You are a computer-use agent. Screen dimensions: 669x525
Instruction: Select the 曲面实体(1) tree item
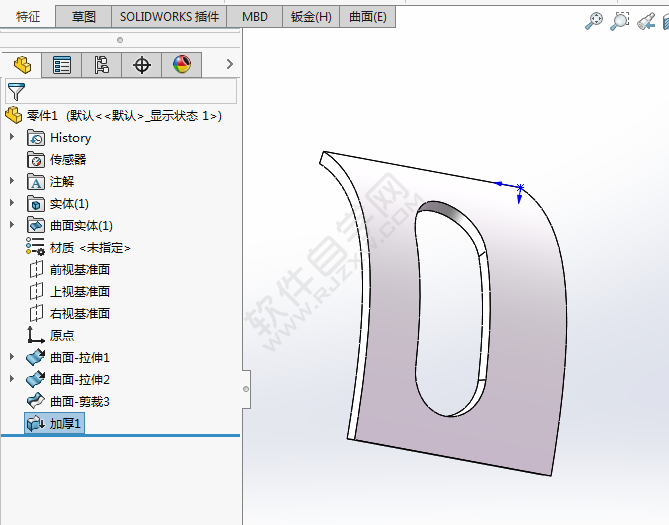click(x=81, y=226)
